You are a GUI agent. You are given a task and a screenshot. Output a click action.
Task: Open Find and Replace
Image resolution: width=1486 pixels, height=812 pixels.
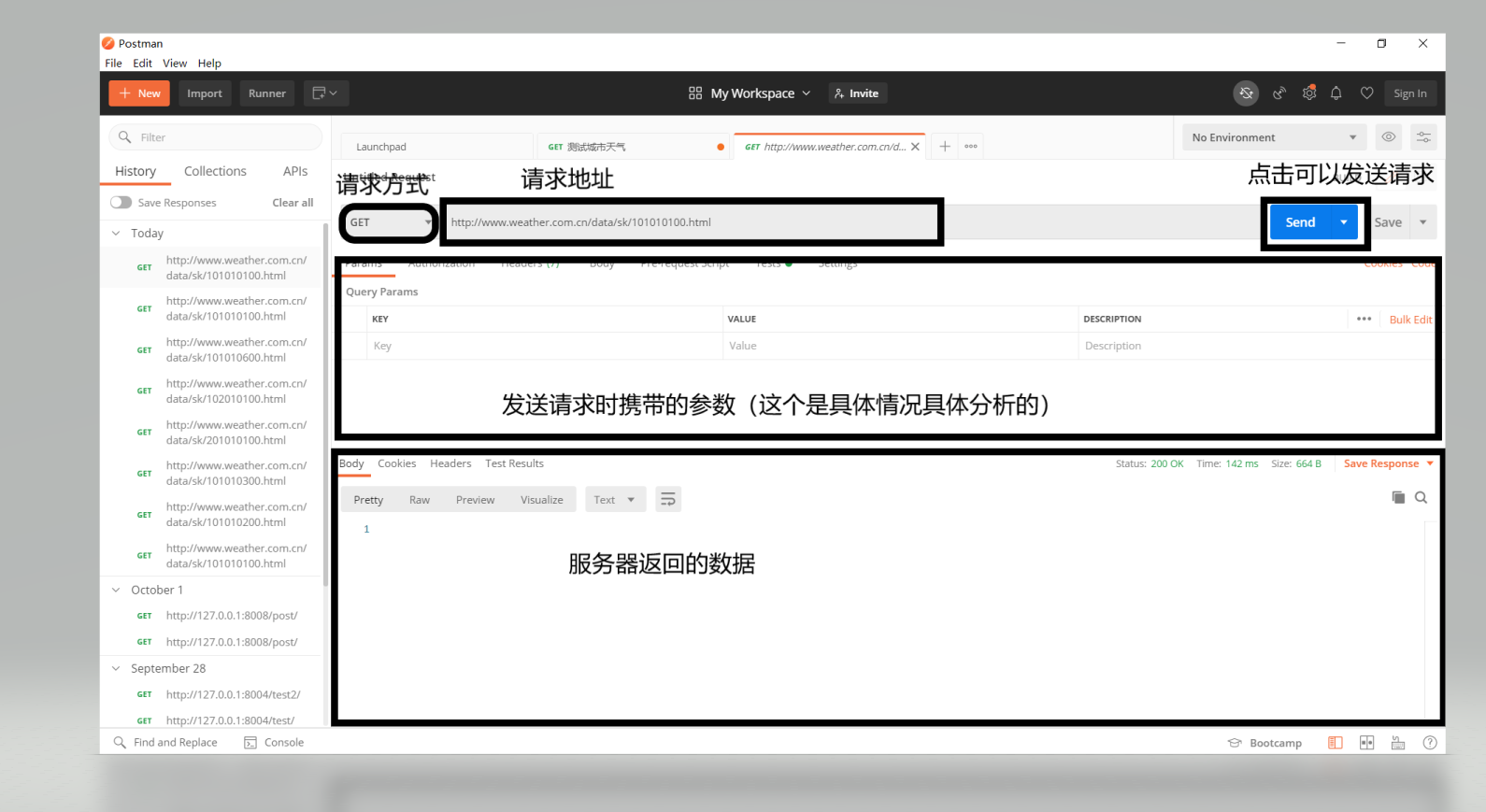tap(165, 743)
